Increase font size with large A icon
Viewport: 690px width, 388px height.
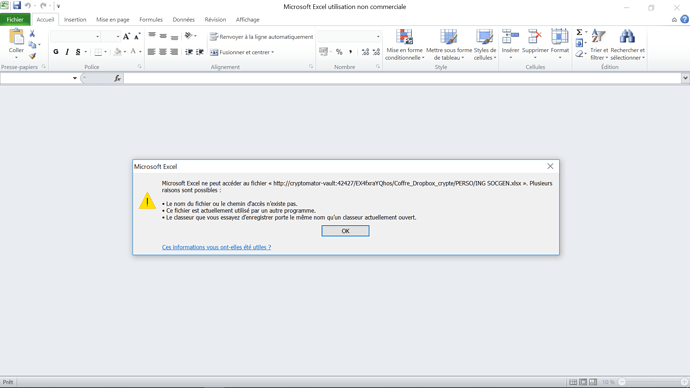point(126,37)
